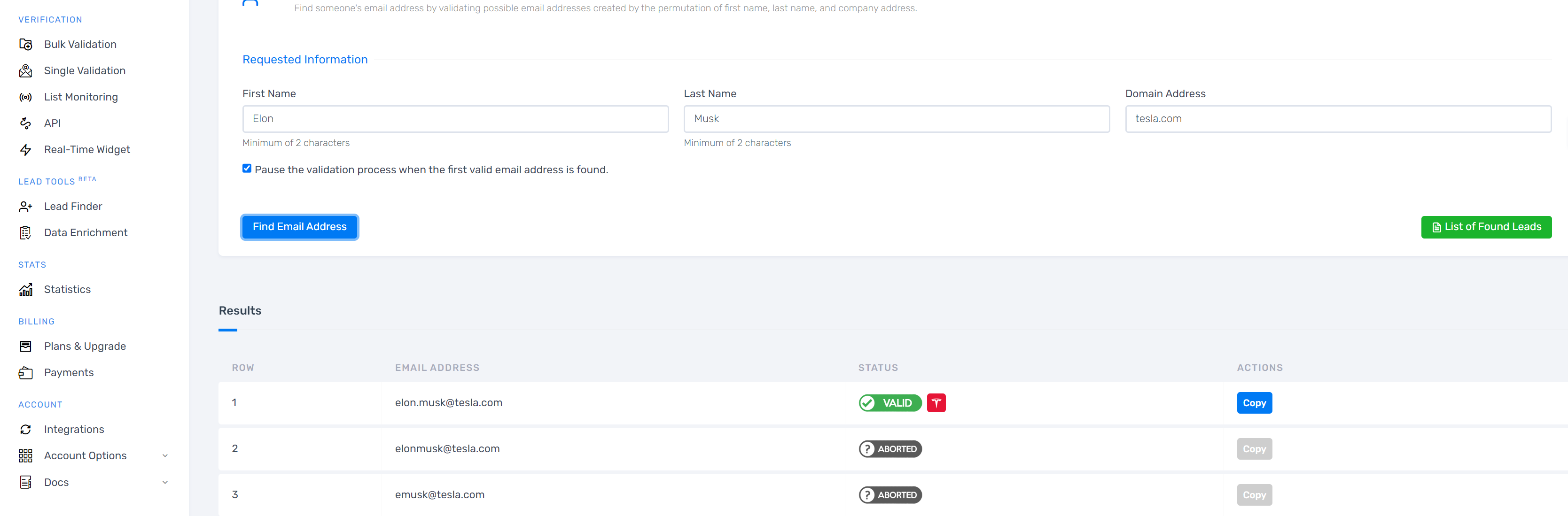Expand the Account Options section

[164, 455]
